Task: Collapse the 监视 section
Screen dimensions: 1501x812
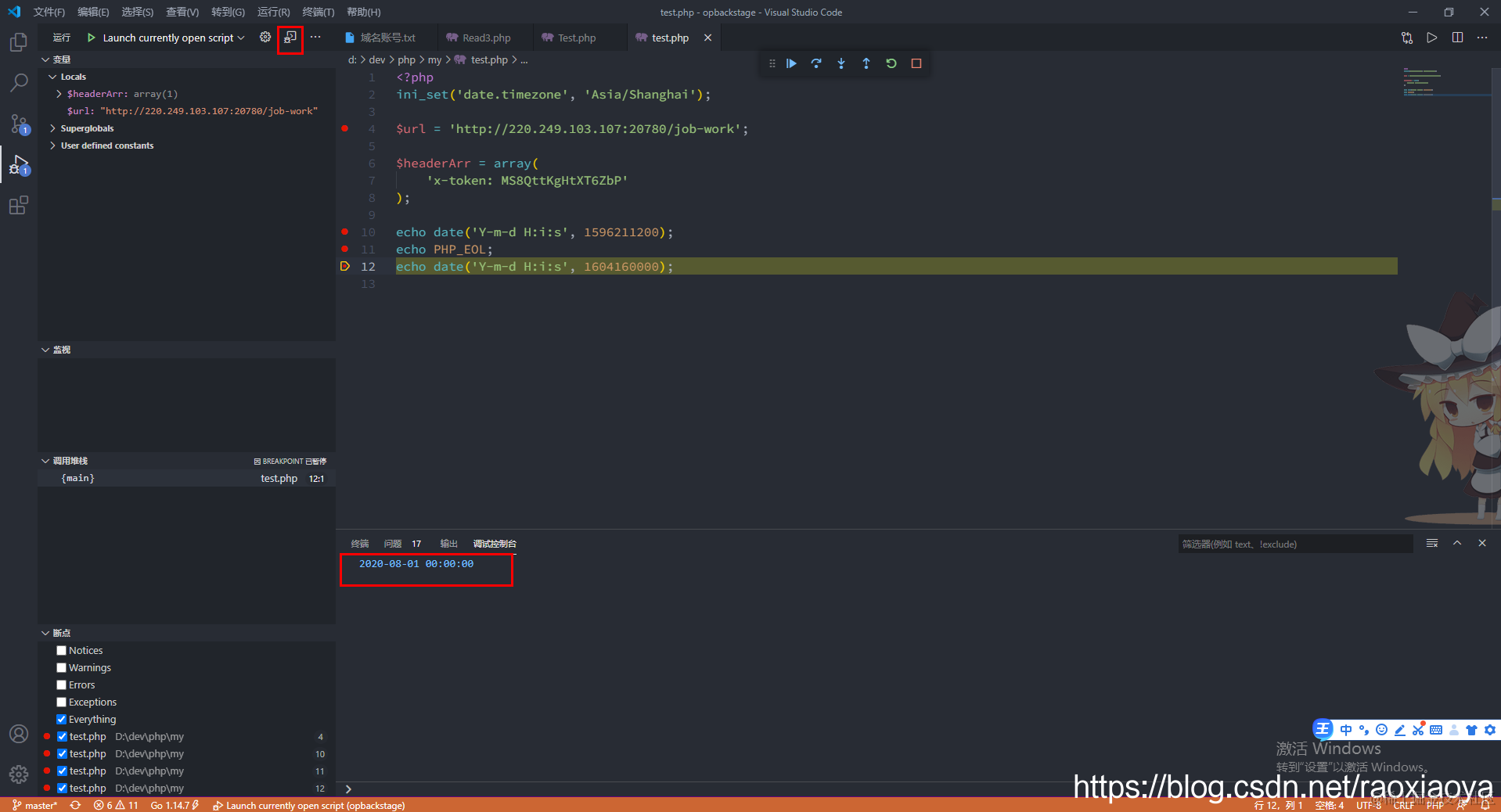Action: tap(45, 350)
